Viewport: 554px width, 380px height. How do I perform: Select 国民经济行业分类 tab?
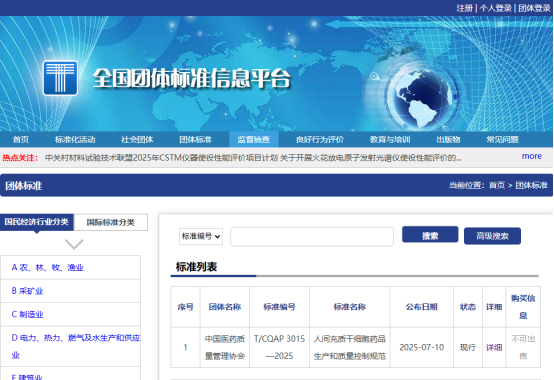tap(36, 222)
